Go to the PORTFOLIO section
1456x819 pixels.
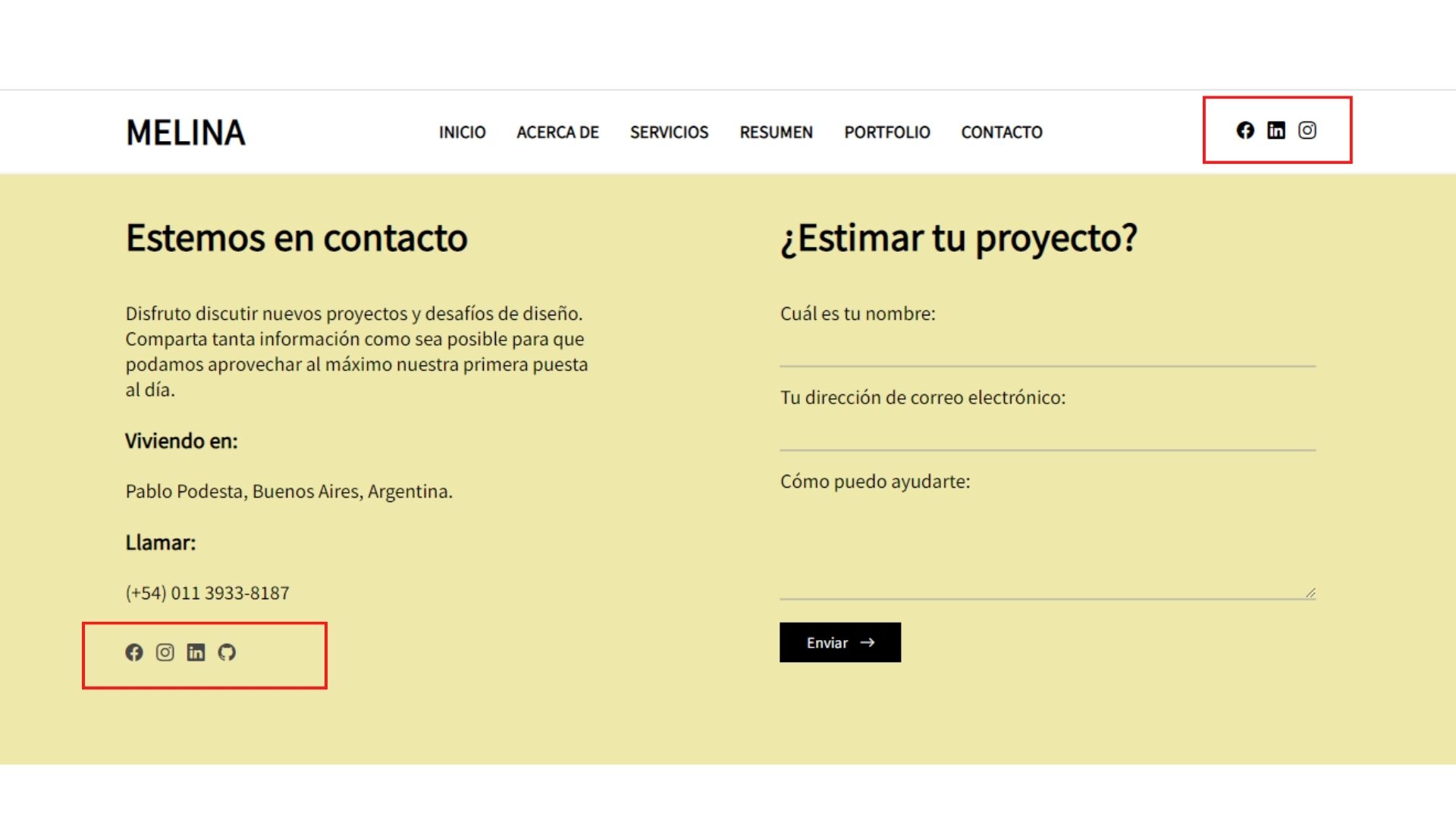[887, 132]
